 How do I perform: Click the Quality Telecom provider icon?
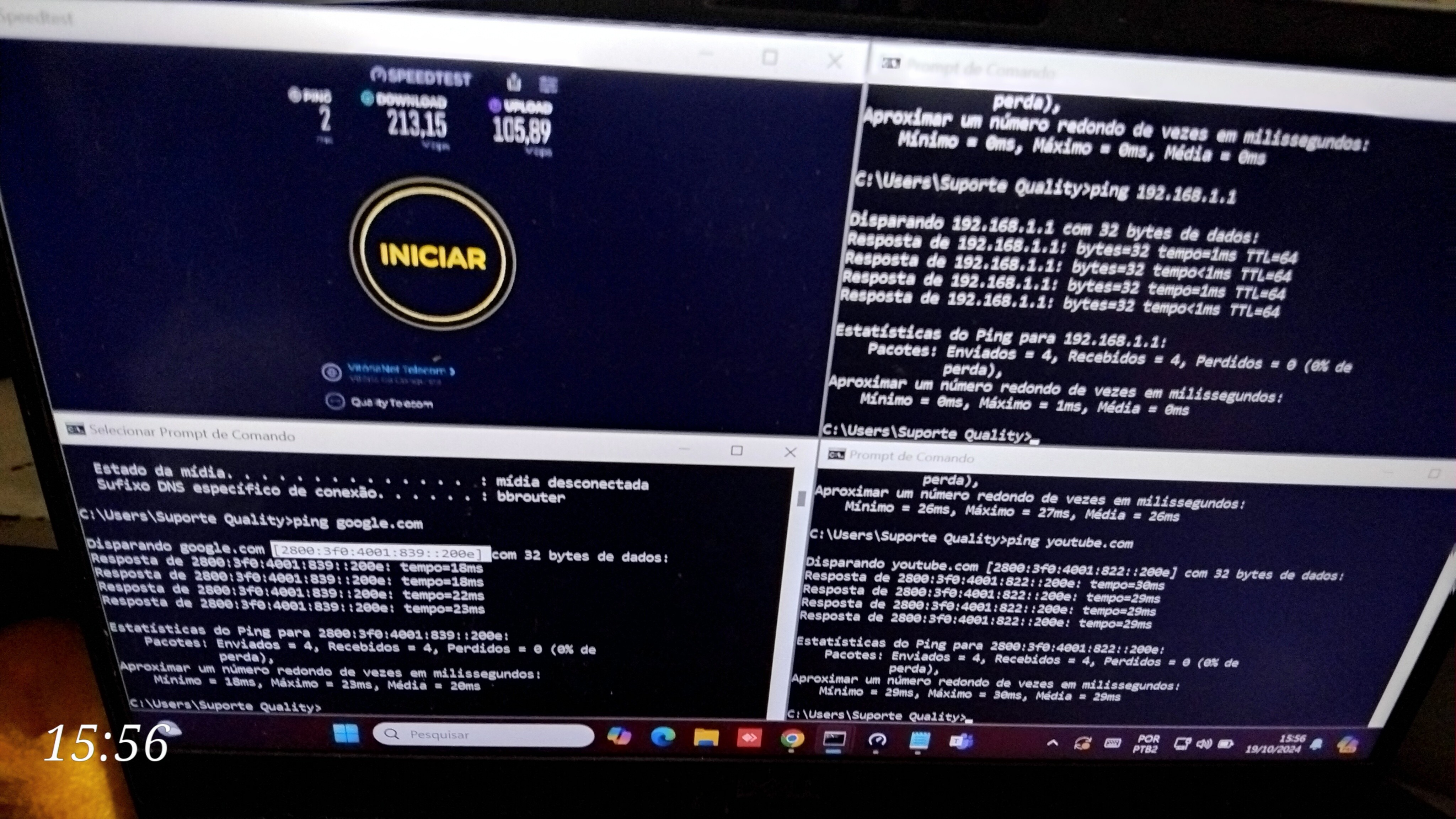[x=335, y=402]
